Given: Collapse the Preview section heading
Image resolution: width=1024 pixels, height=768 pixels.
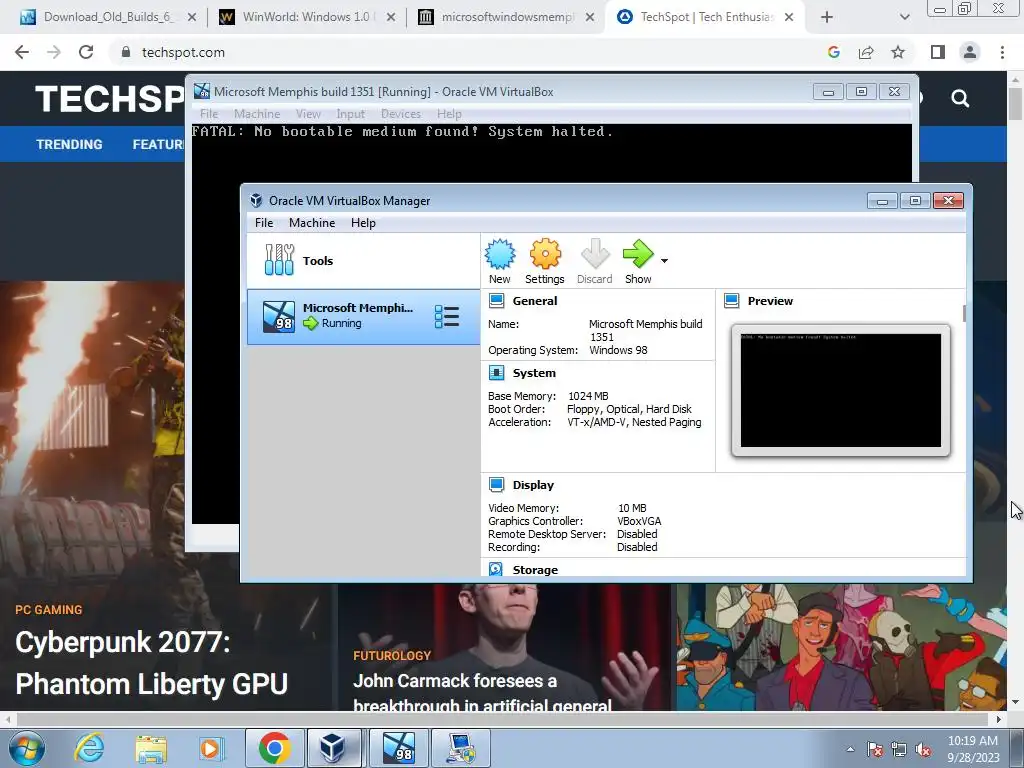Looking at the screenshot, I should pyautogui.click(x=770, y=301).
